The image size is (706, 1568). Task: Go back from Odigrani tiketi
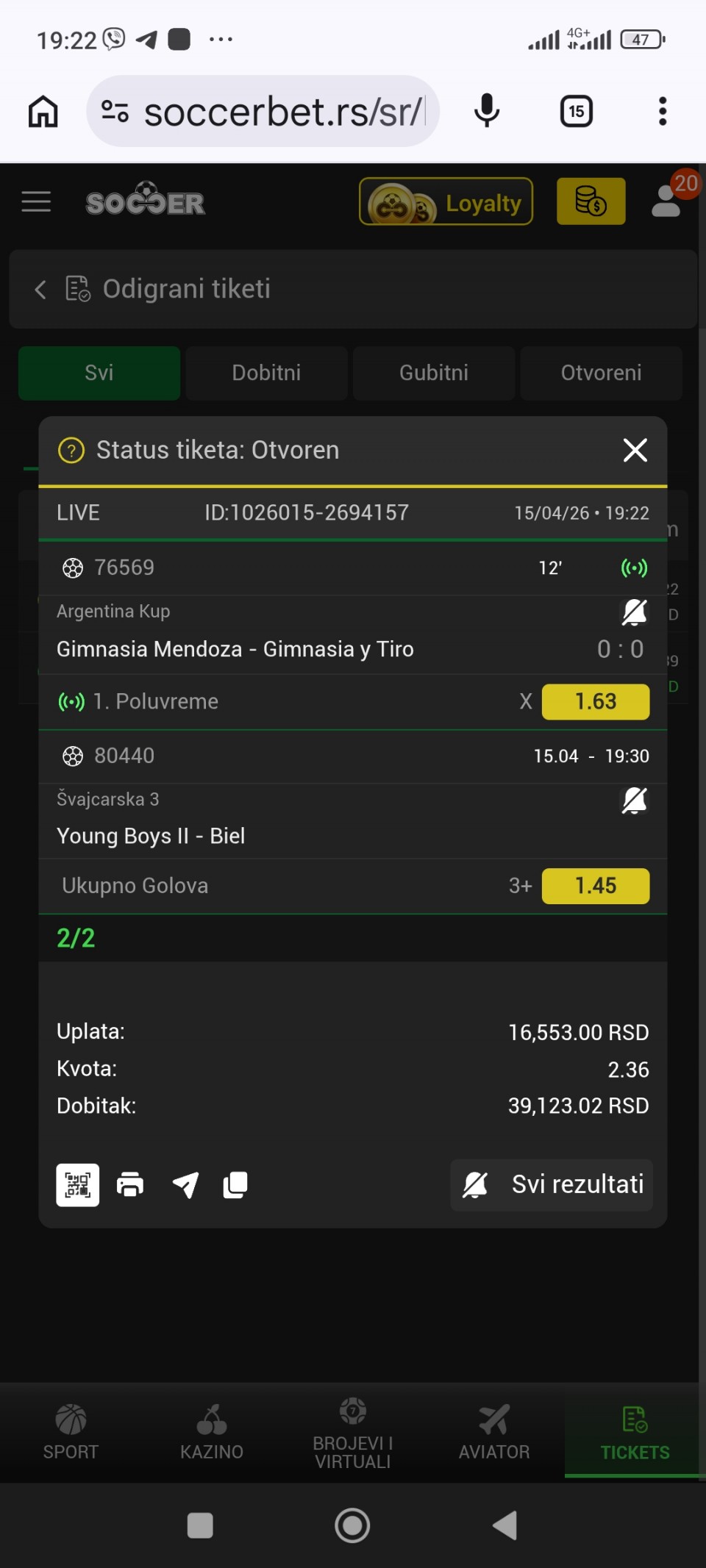[x=40, y=289]
